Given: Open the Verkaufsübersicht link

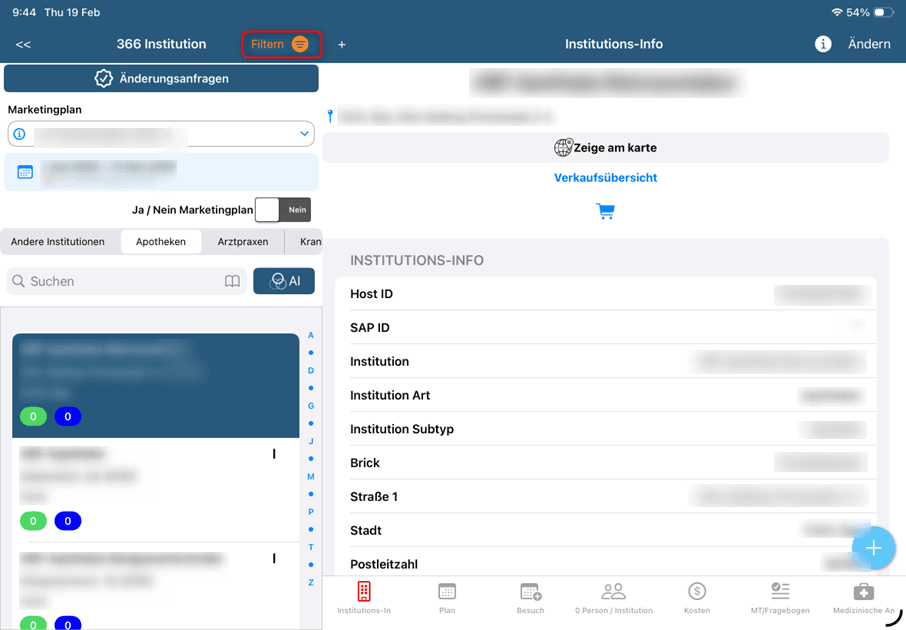Looking at the screenshot, I should click(x=605, y=178).
